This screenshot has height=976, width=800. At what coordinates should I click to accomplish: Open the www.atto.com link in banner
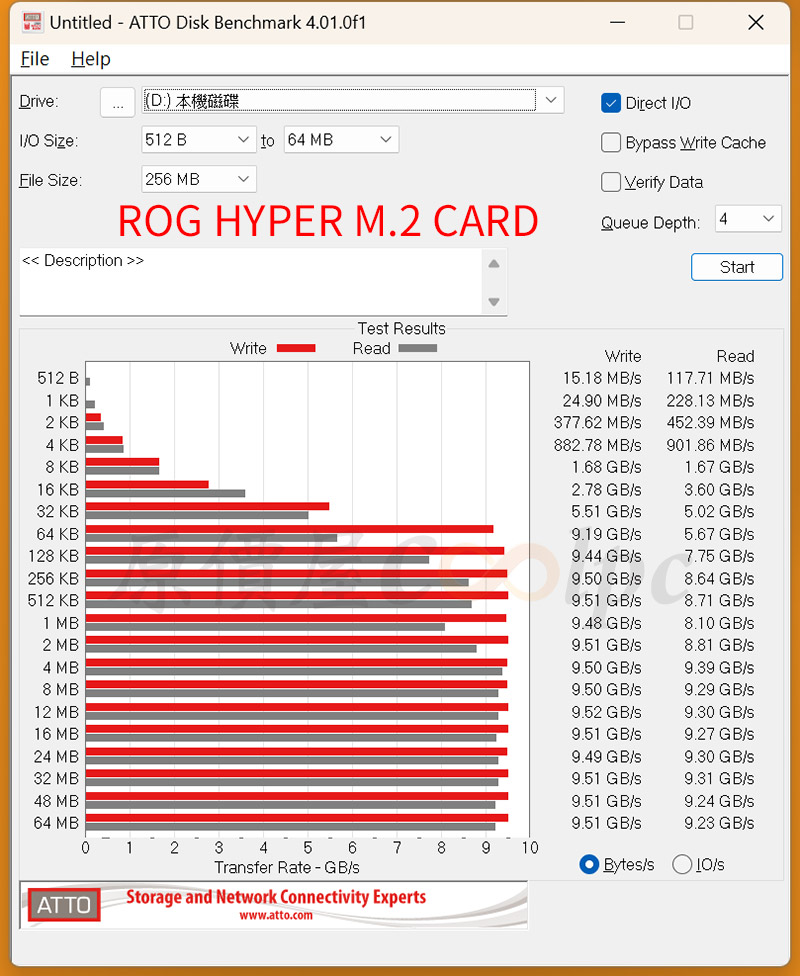point(276,916)
